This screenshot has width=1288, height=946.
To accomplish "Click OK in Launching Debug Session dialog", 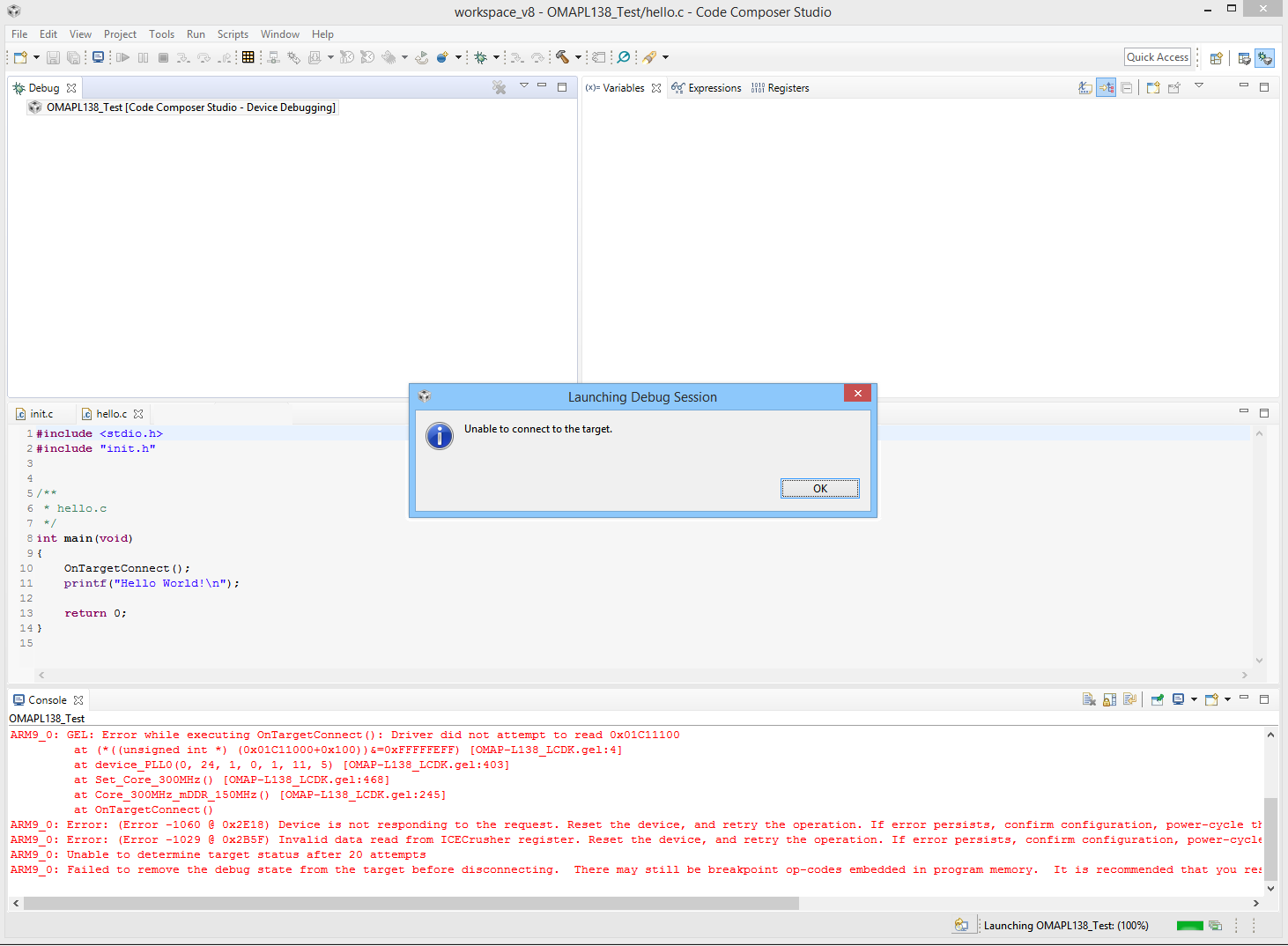I will pyautogui.click(x=819, y=489).
